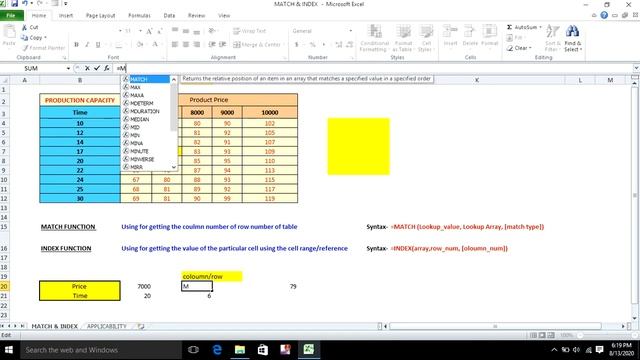
Task: Toggle Underline formatting
Action: 98,44
